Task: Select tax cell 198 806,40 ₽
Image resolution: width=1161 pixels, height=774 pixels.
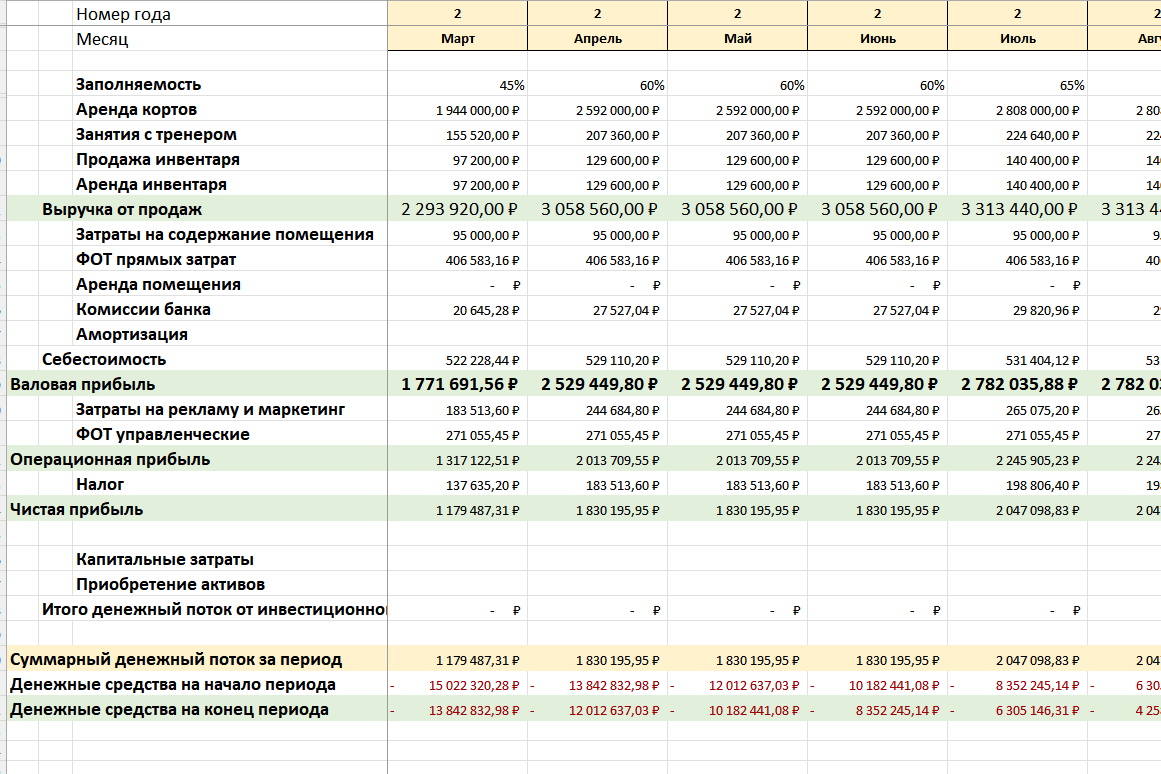Action: pos(1017,485)
